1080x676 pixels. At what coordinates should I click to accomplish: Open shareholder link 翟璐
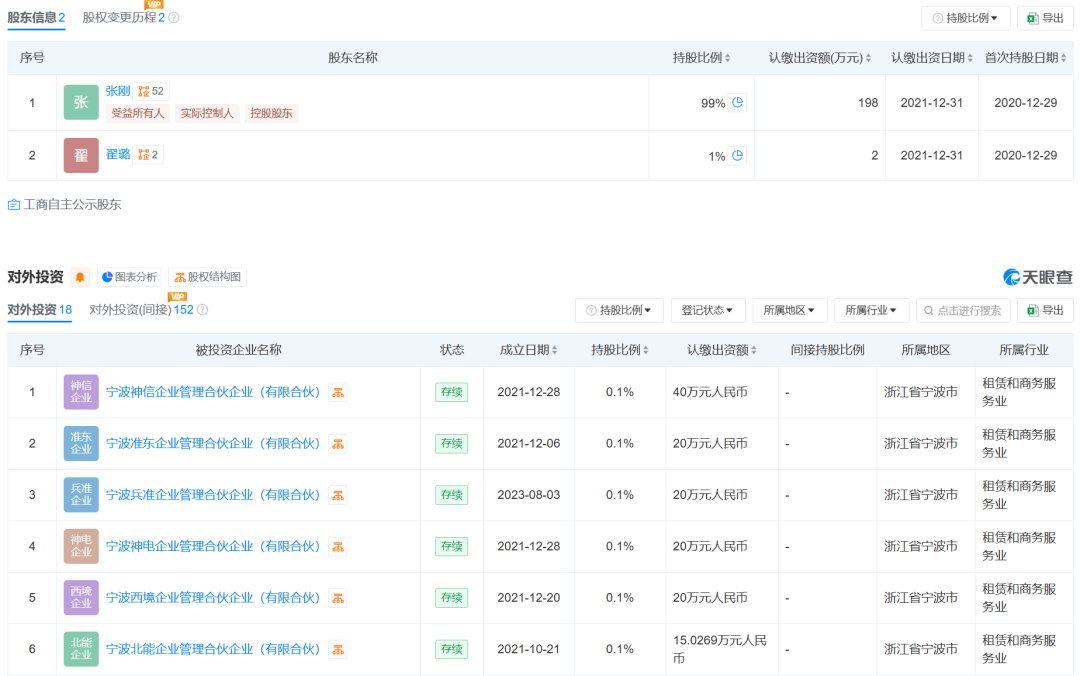pos(118,154)
